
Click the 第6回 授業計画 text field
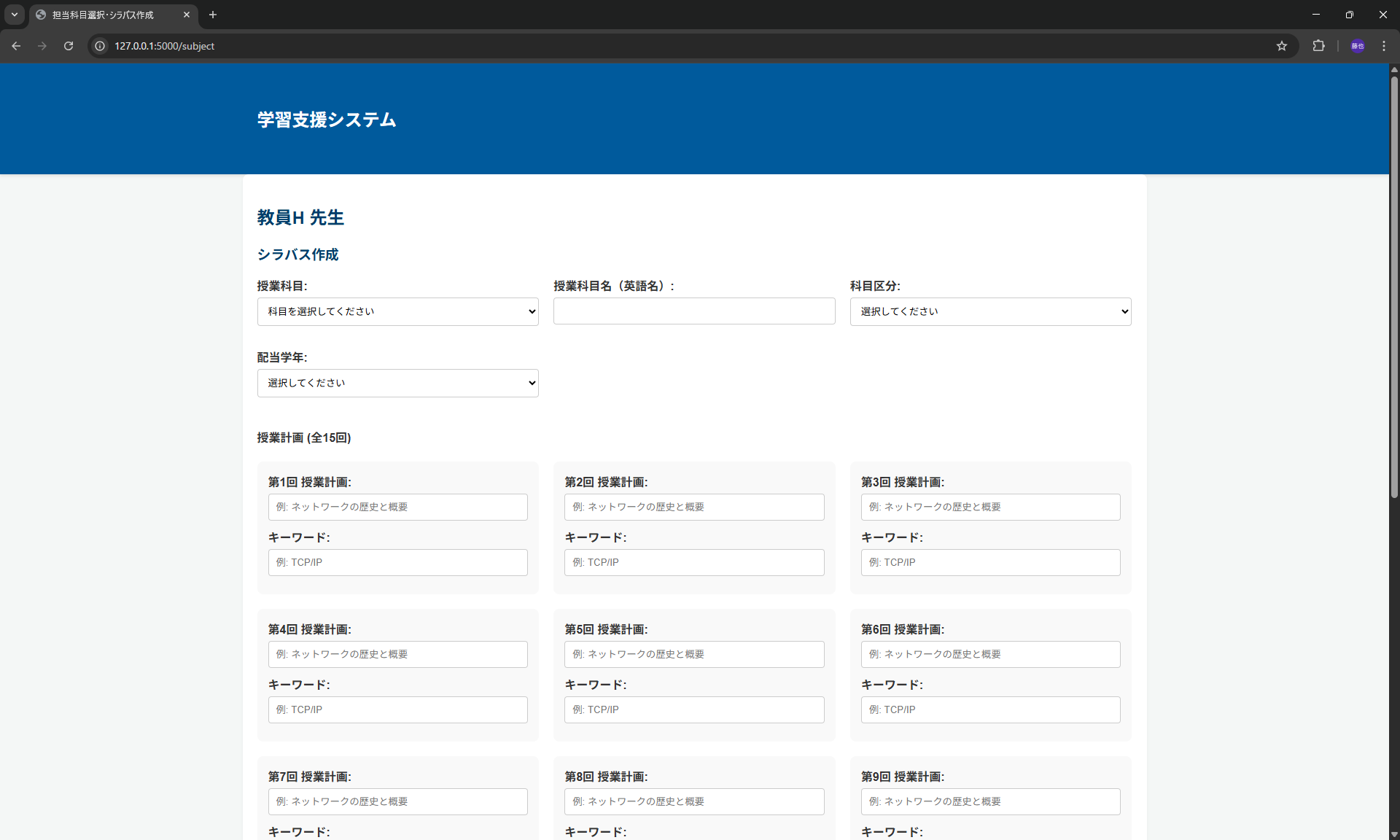tap(990, 654)
